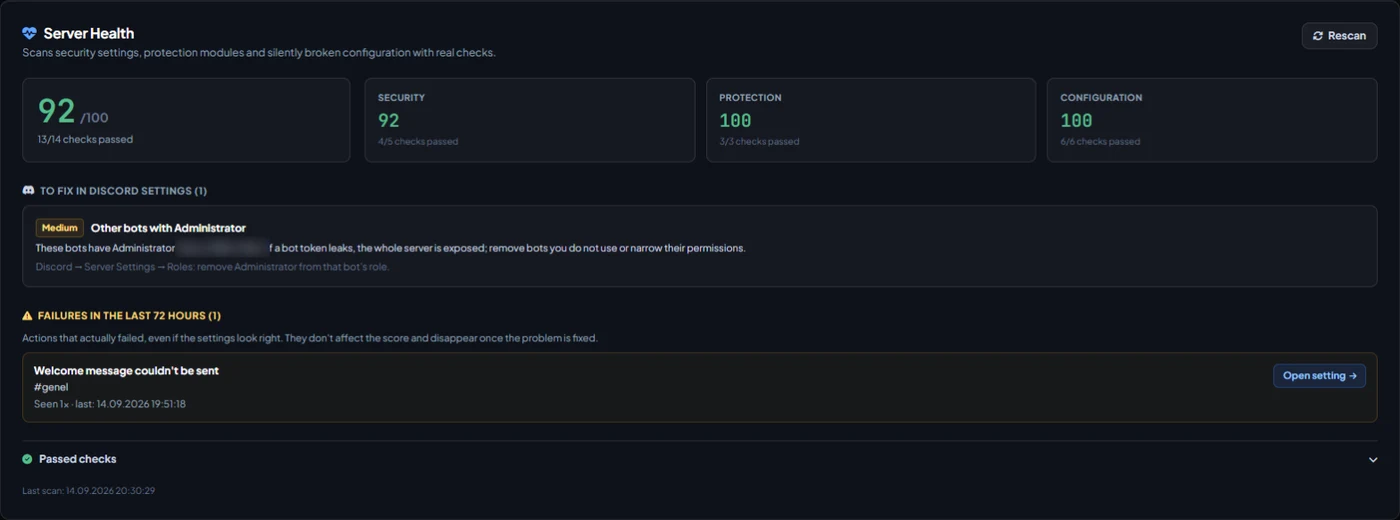This screenshot has height=520, width=1400.
Task: Click the Passed checks label
Action: [x=78, y=459]
